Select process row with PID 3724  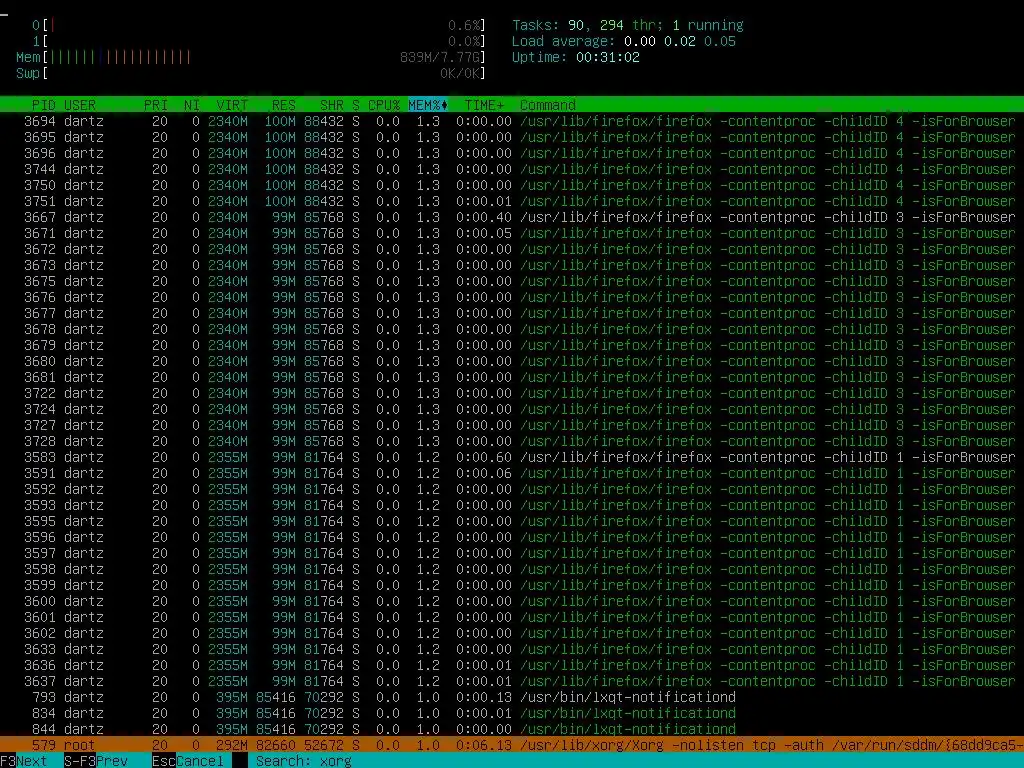pyautogui.click(x=512, y=409)
